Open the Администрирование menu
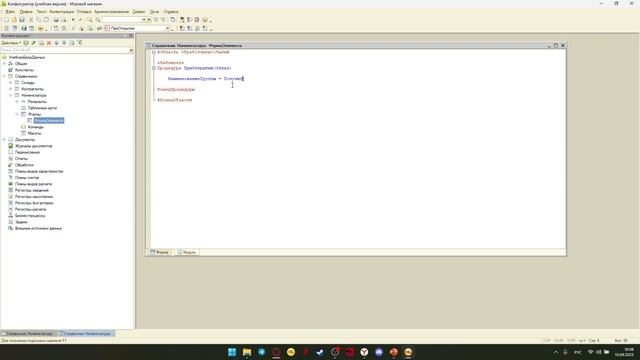Image resolution: width=640 pixels, height=360 pixels. click(x=111, y=12)
